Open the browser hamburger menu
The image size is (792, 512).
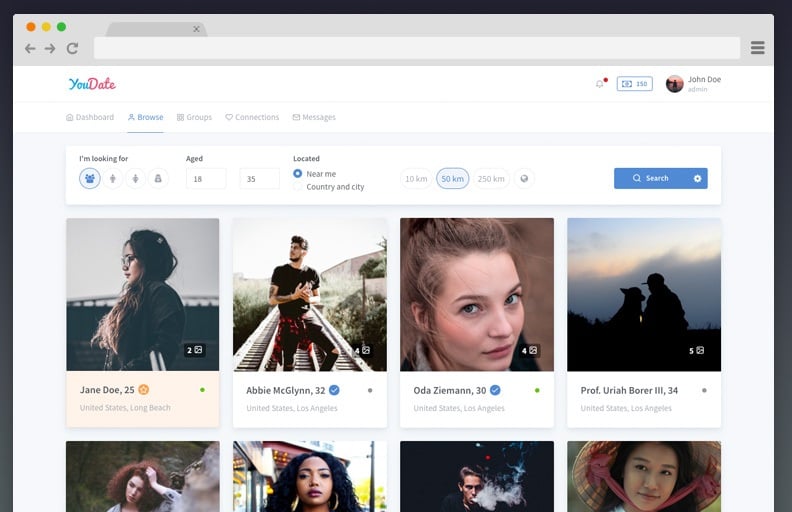(x=757, y=48)
